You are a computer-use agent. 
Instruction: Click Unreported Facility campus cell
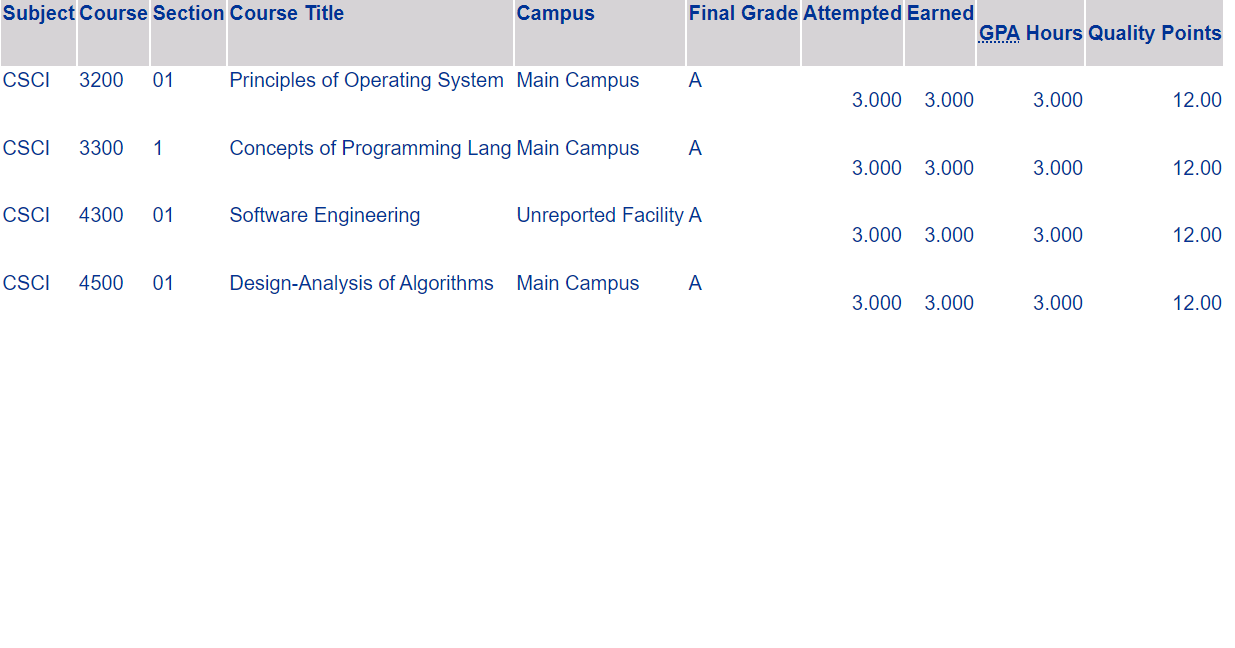point(600,215)
